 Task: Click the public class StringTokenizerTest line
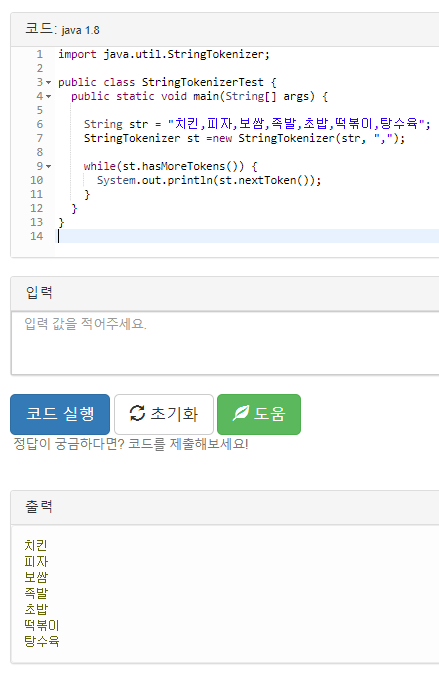point(167,82)
